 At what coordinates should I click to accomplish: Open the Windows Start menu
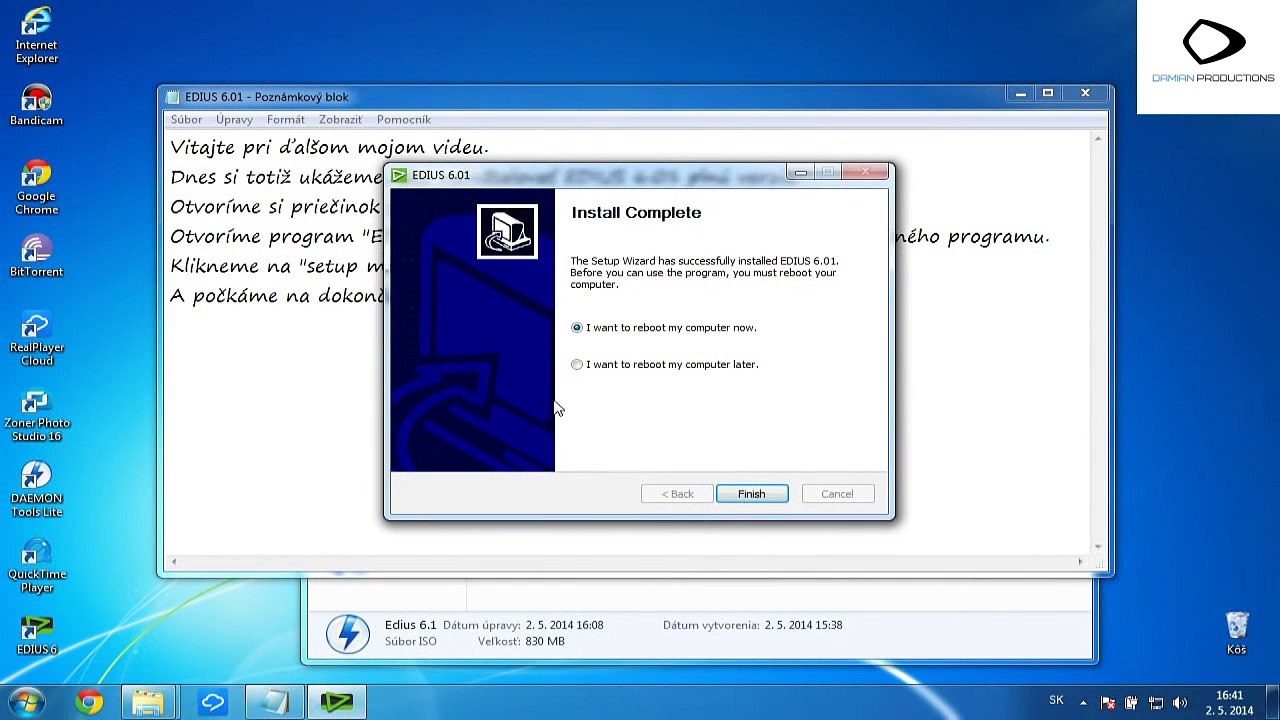coord(27,702)
